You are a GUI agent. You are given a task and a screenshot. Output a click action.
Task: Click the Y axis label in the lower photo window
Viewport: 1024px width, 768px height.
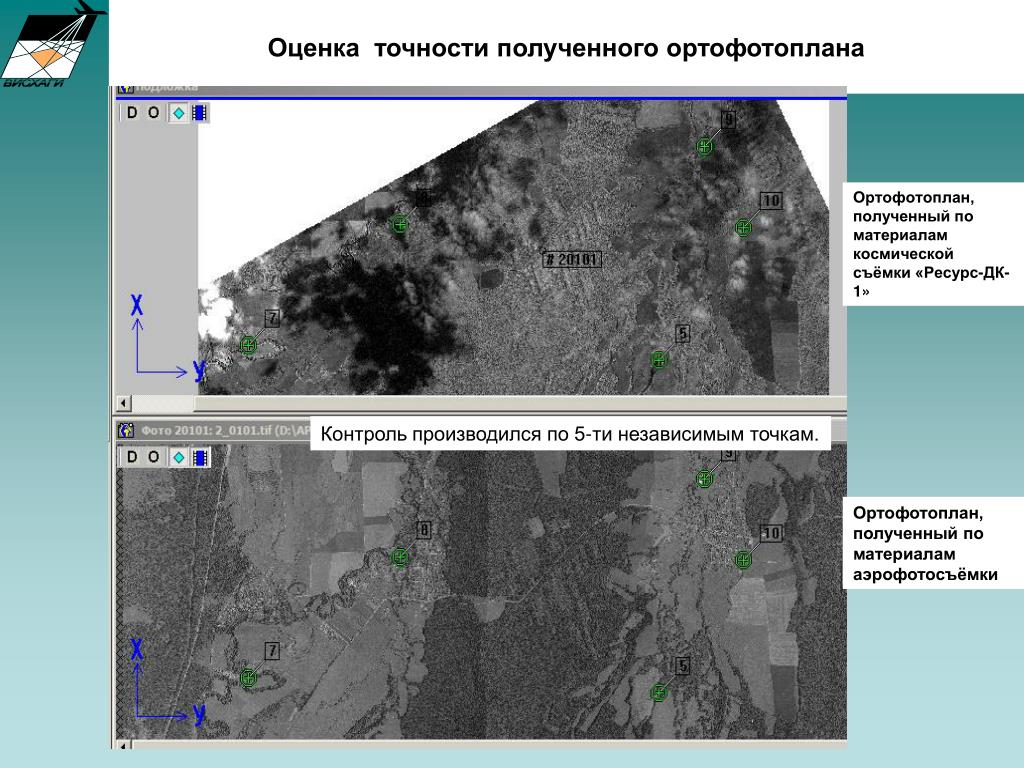[199, 715]
